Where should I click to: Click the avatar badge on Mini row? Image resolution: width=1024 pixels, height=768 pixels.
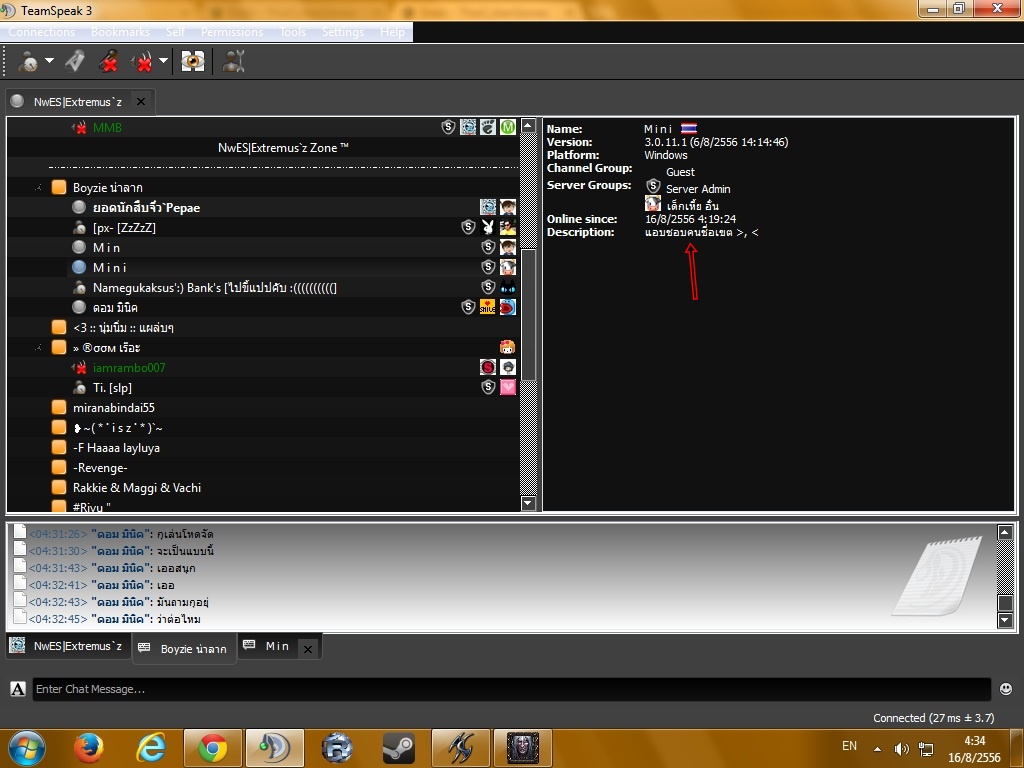[x=507, y=267]
